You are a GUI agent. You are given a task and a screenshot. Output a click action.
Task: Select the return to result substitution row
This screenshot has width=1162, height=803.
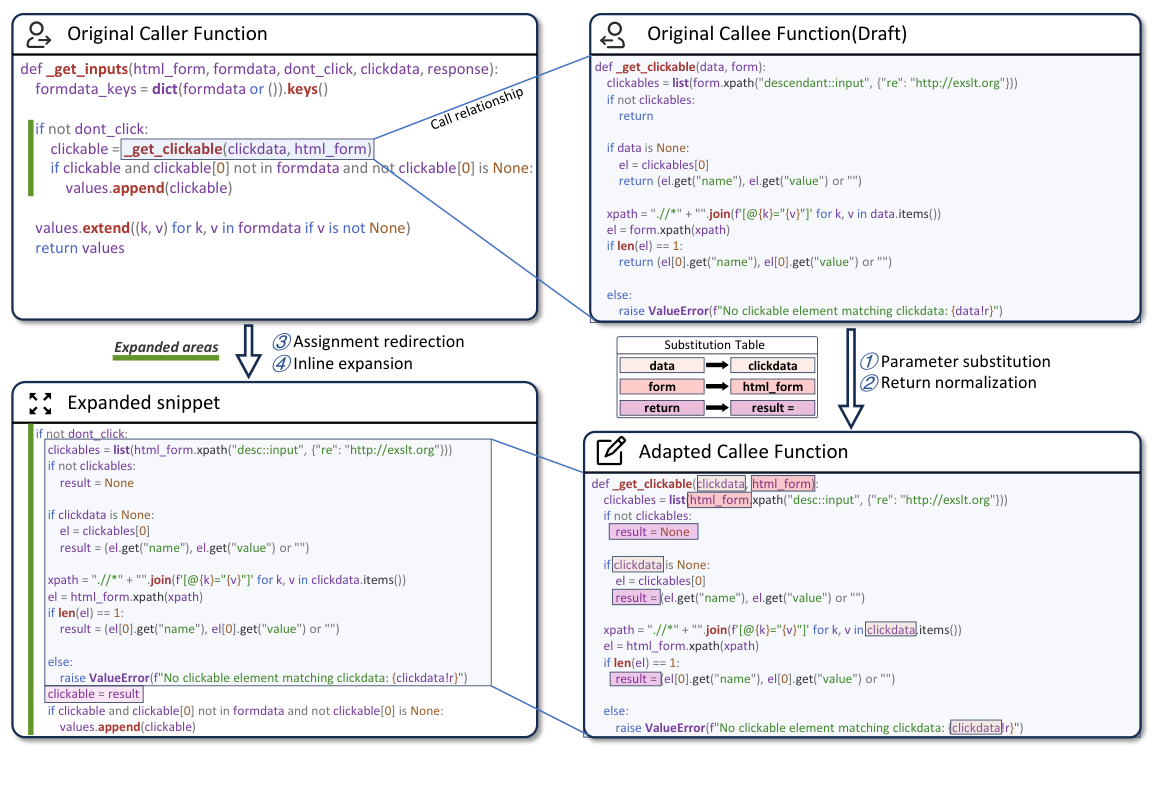click(x=716, y=407)
